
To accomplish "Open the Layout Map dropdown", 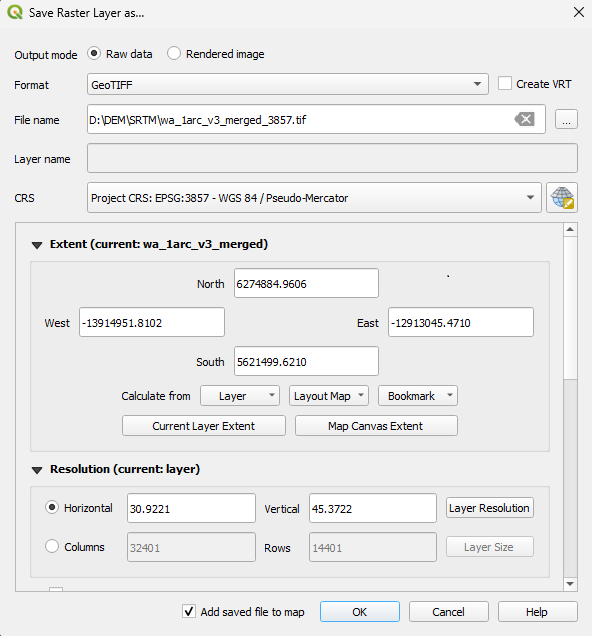I will point(329,395).
